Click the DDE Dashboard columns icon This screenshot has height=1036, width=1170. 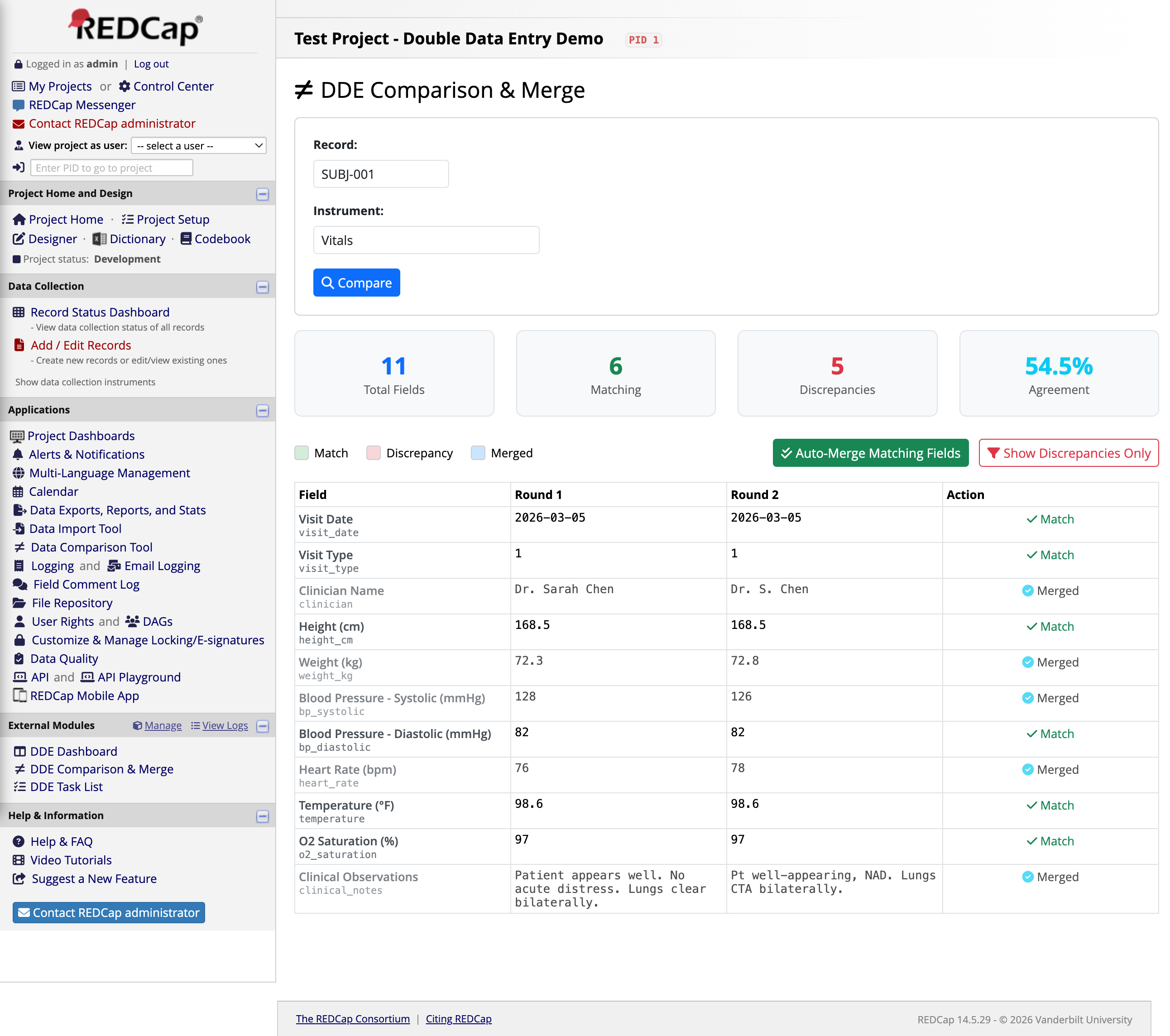pyautogui.click(x=19, y=752)
